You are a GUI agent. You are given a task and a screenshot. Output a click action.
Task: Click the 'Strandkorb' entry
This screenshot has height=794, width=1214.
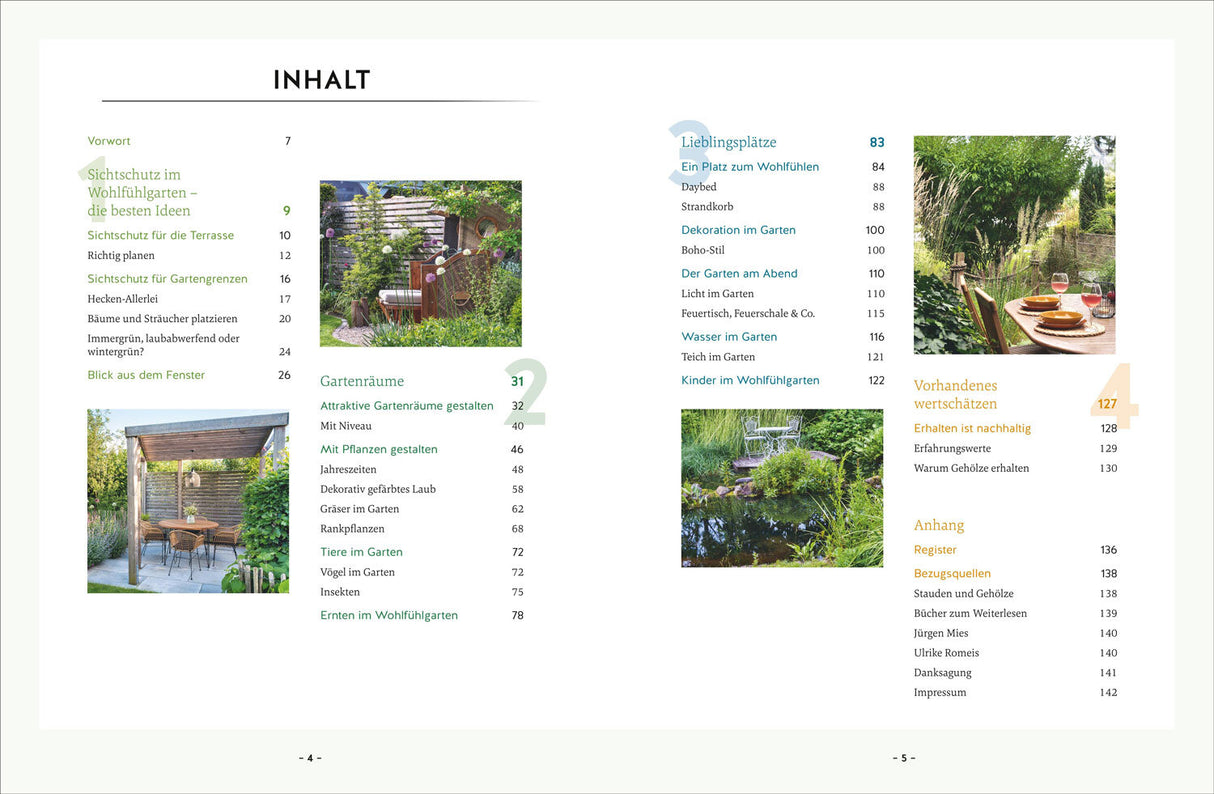[x=707, y=207]
